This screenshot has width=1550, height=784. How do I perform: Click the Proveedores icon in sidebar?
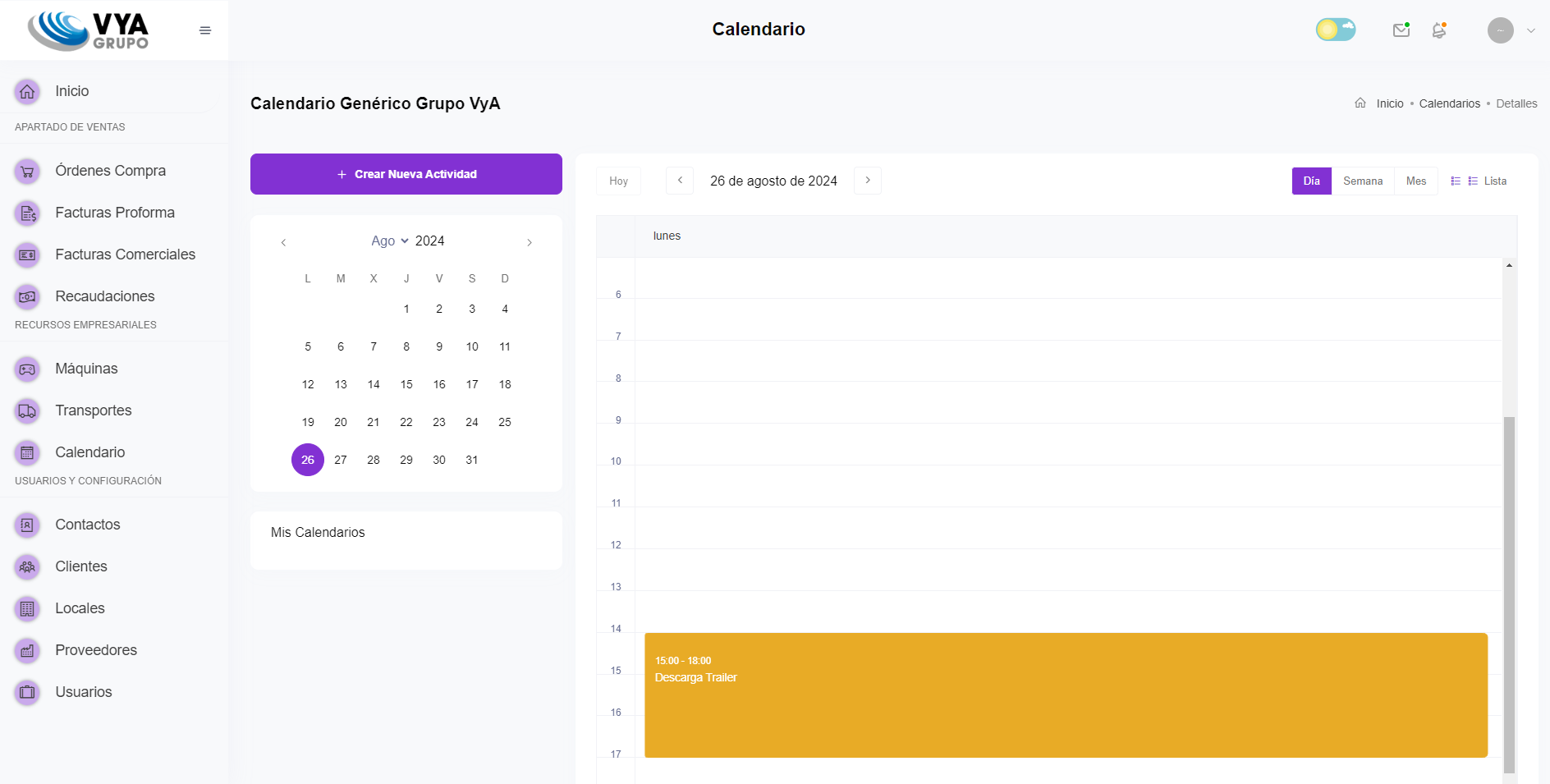27,650
